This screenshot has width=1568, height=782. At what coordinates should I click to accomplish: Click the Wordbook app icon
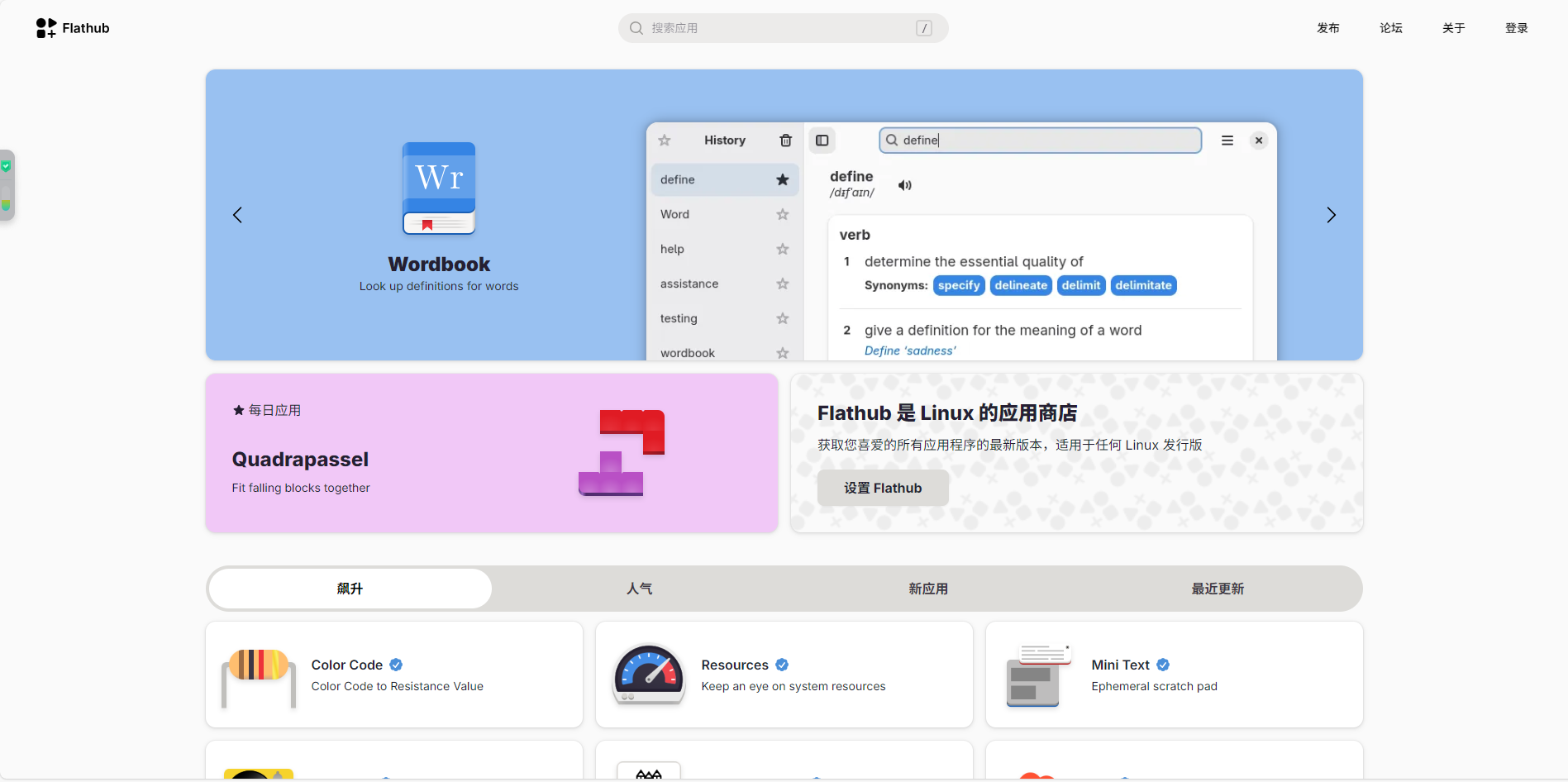click(439, 188)
